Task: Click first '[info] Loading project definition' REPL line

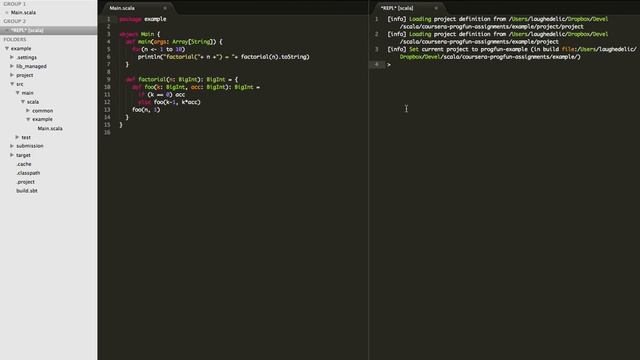Action: pyautogui.click(x=498, y=23)
